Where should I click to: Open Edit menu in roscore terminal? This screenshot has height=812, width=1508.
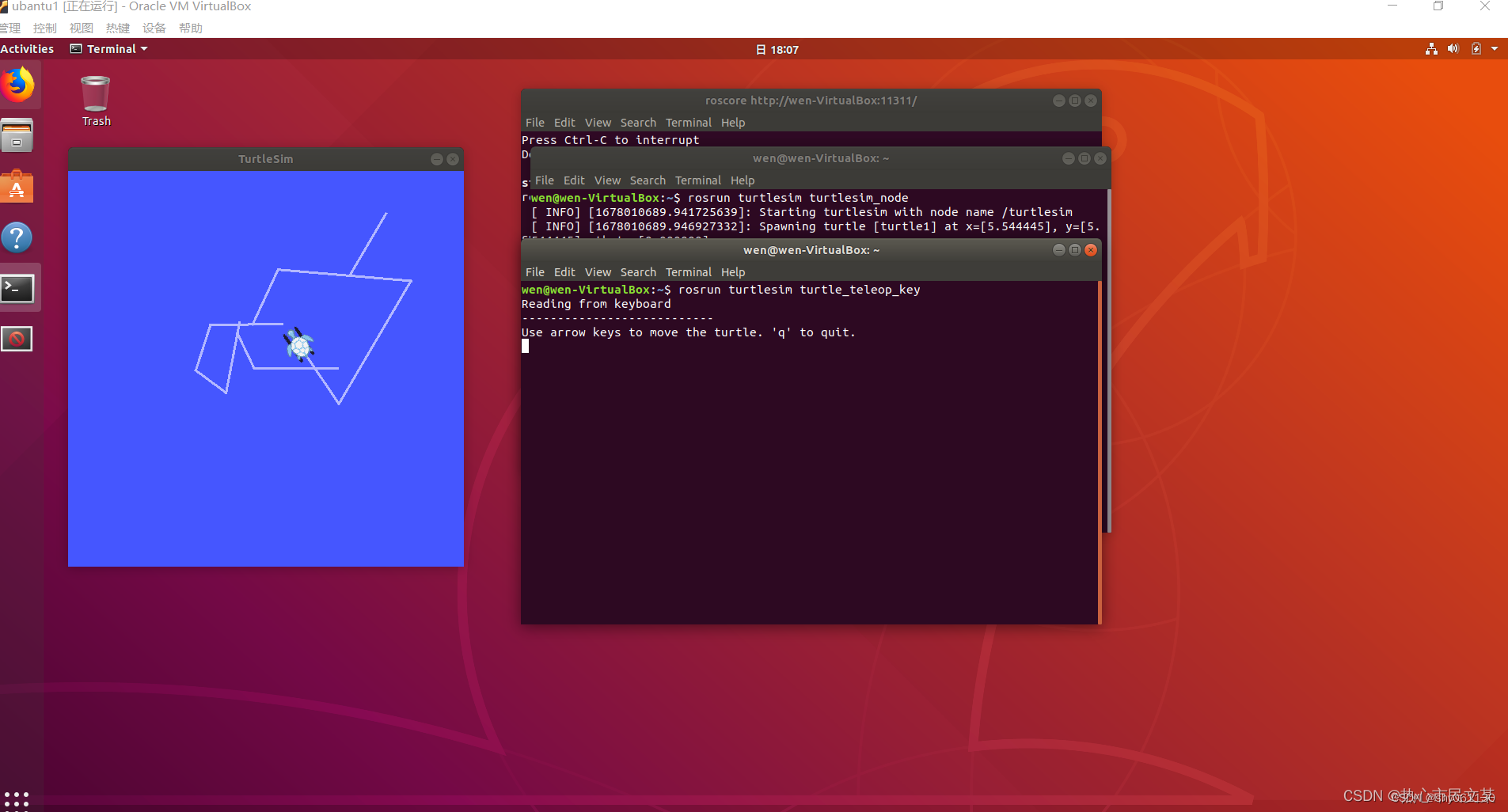click(x=564, y=123)
